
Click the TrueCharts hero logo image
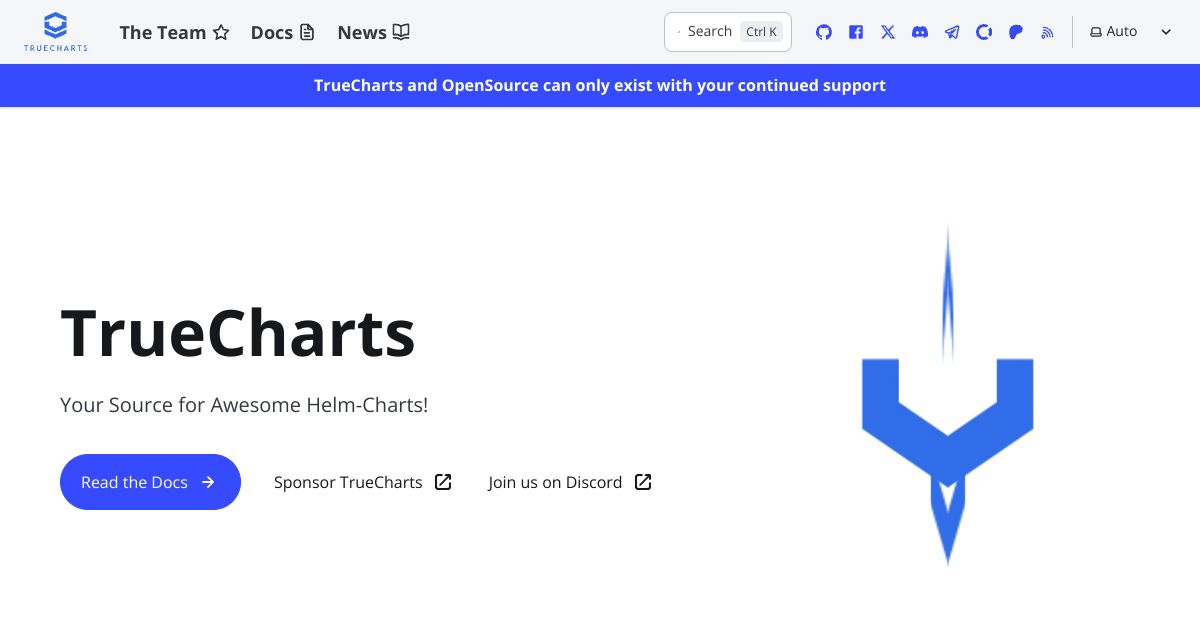click(948, 394)
